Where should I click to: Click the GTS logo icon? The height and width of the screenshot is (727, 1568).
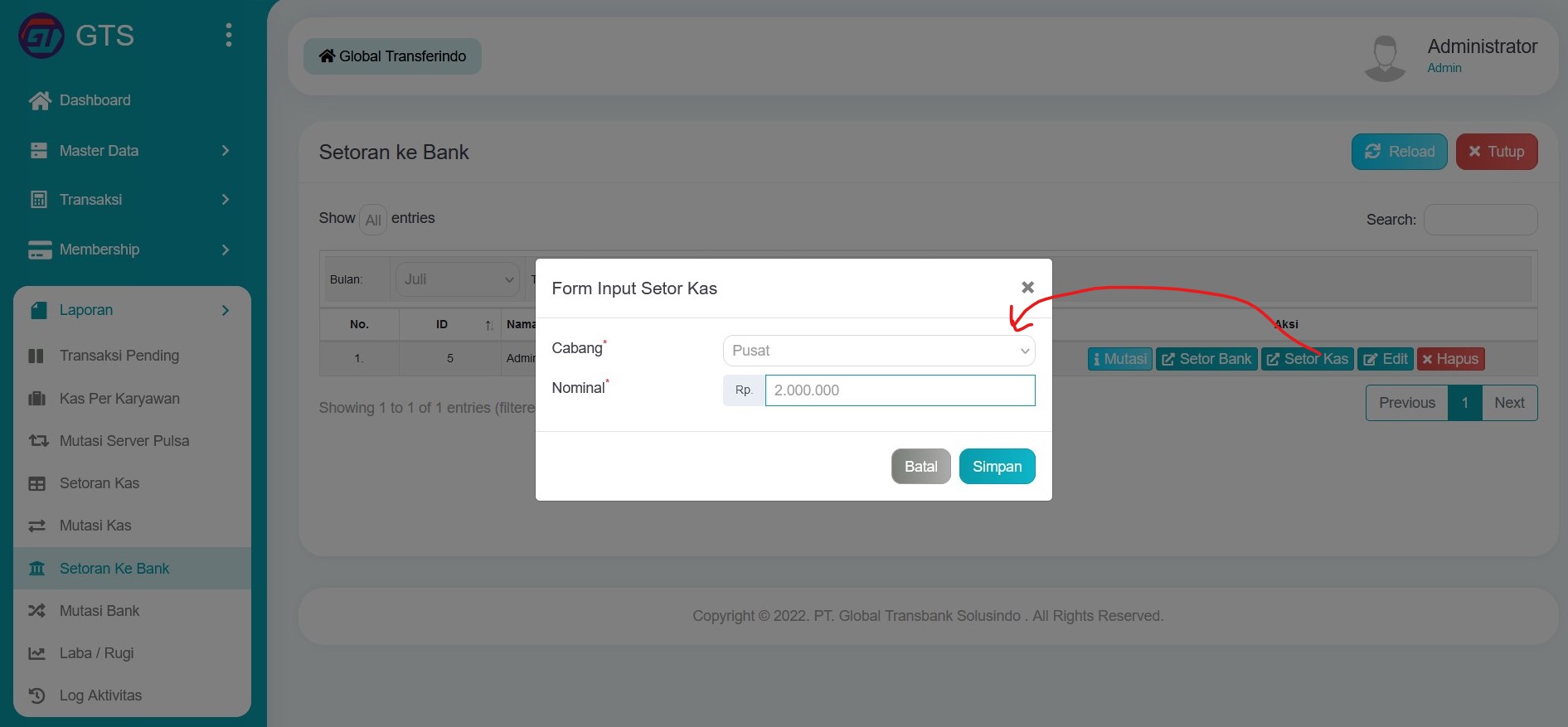(x=41, y=36)
